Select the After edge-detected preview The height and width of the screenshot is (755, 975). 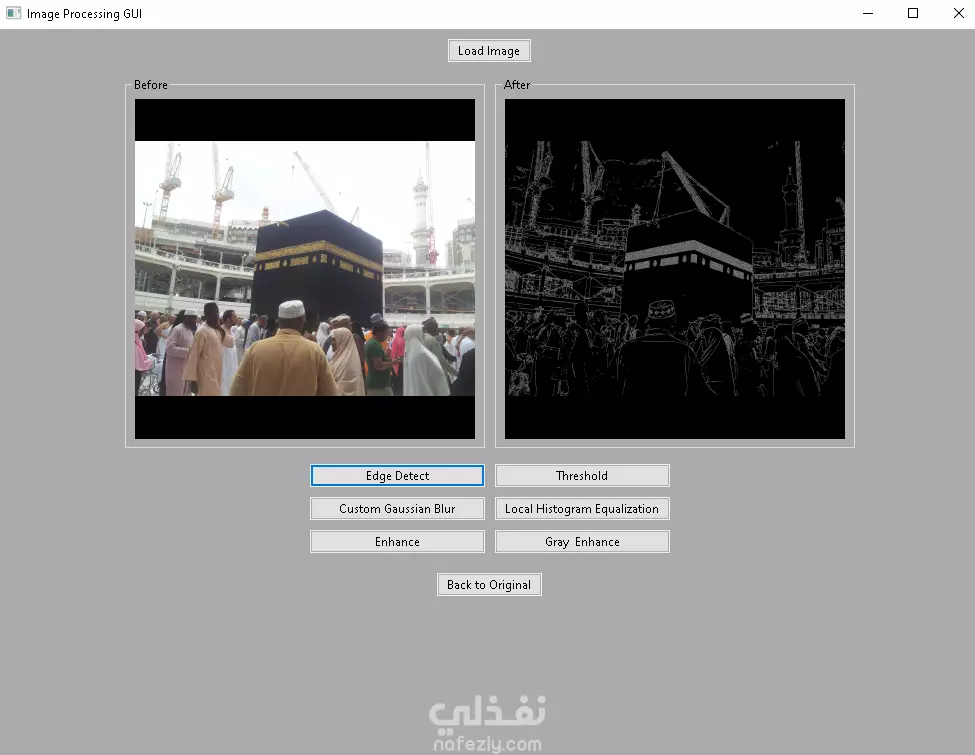[675, 269]
